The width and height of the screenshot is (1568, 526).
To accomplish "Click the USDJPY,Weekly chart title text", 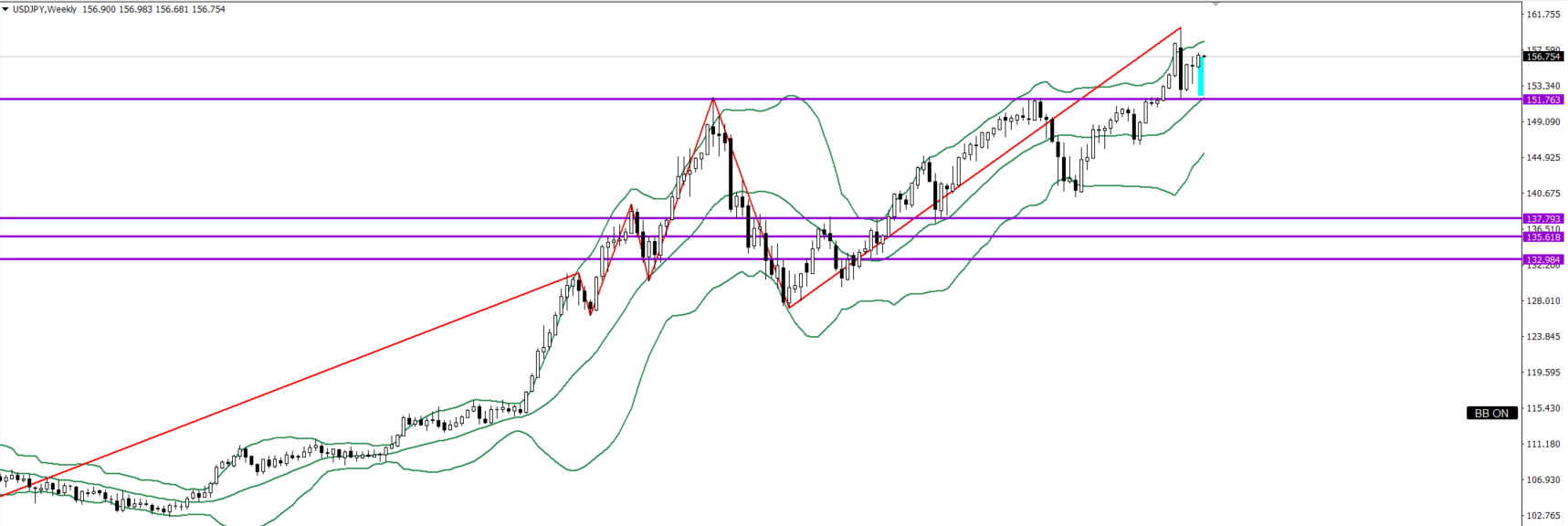I will (x=45, y=9).
